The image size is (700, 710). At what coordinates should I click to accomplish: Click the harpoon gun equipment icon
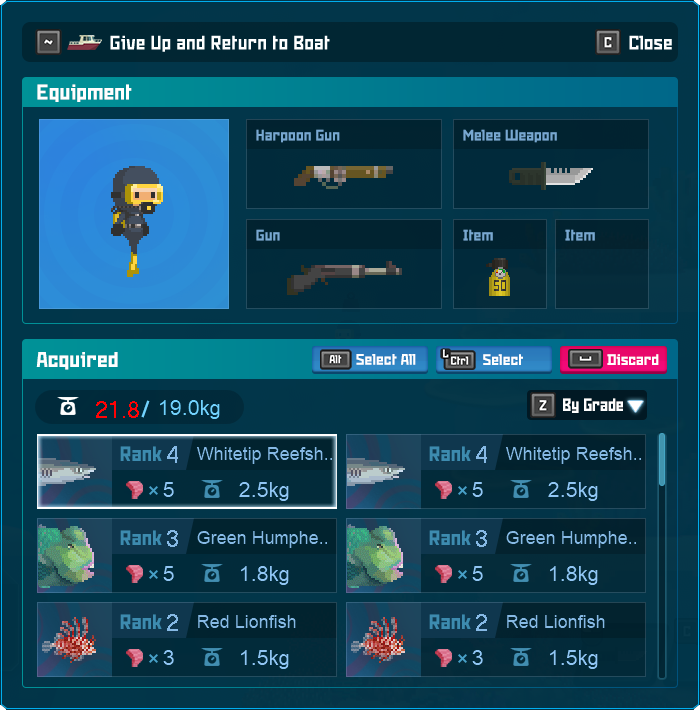click(343, 177)
